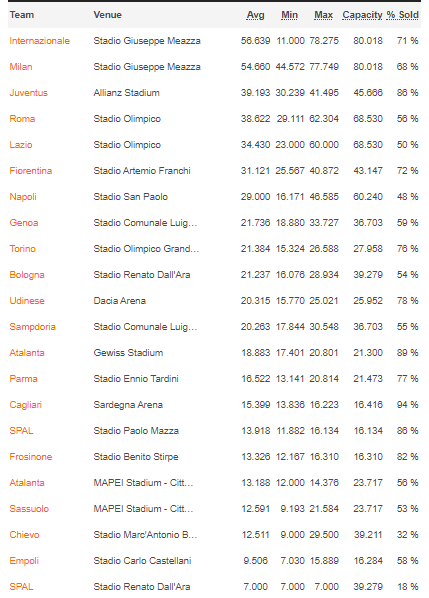Open the Sampdoria team link

[33, 326]
